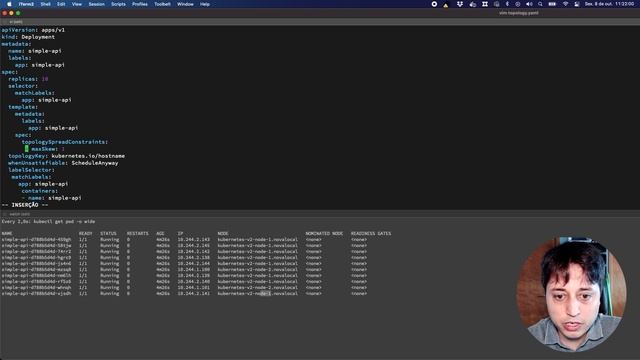
Task: Click the READINESS GATES column header
Action: click(x=371, y=233)
